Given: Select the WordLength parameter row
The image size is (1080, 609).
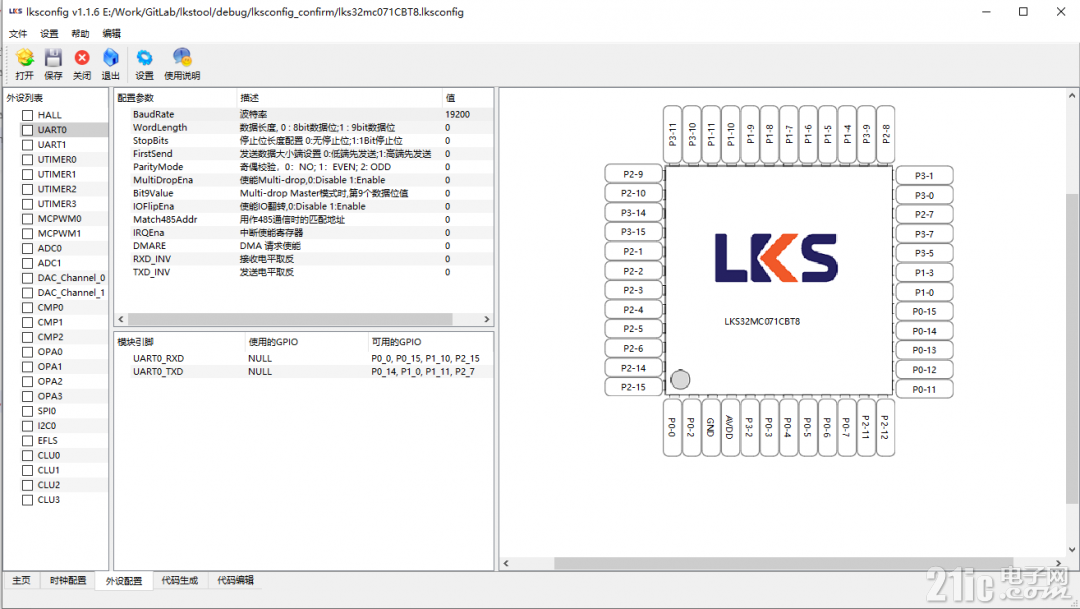Looking at the screenshot, I should click(304, 127).
